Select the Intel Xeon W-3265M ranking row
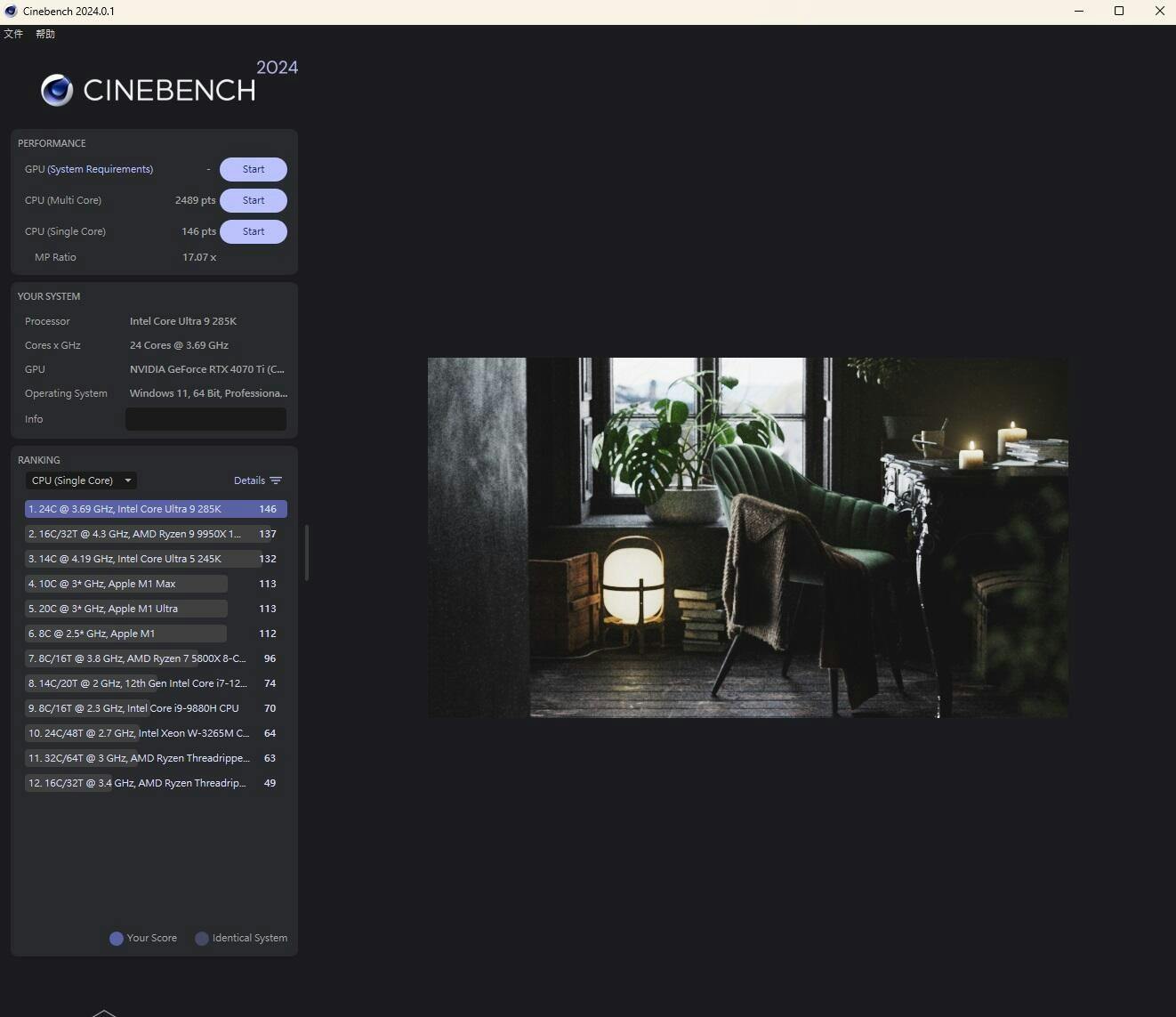The height and width of the screenshot is (1017, 1176). pos(156,733)
